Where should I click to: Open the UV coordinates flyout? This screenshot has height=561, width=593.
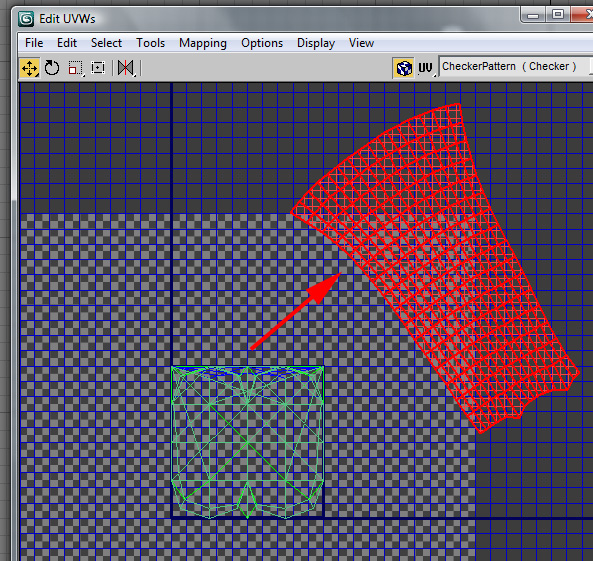coord(426,68)
